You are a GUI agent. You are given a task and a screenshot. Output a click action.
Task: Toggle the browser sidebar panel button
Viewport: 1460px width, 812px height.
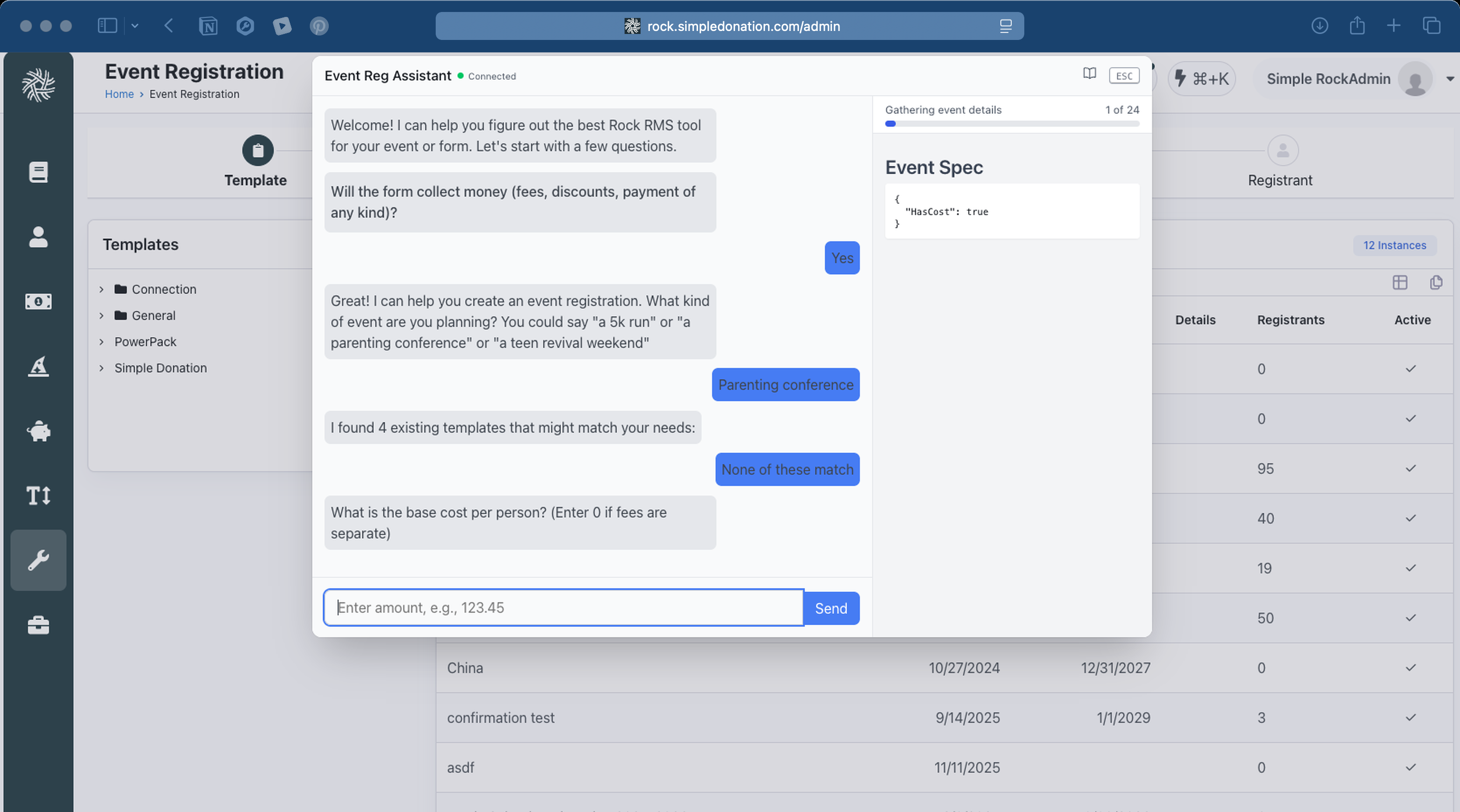click(x=107, y=25)
